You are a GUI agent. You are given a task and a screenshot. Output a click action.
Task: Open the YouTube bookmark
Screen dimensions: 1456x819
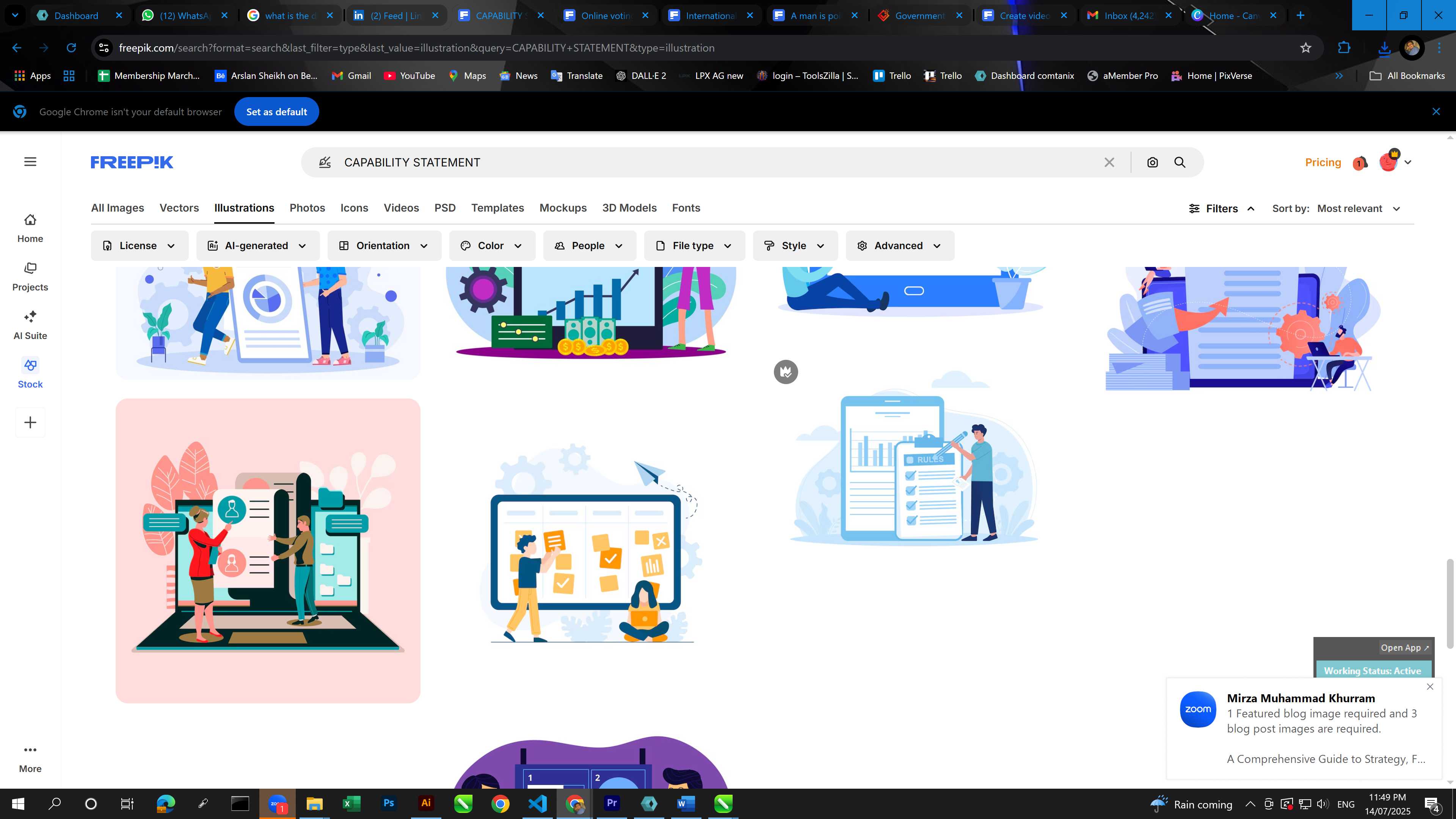coord(409,76)
